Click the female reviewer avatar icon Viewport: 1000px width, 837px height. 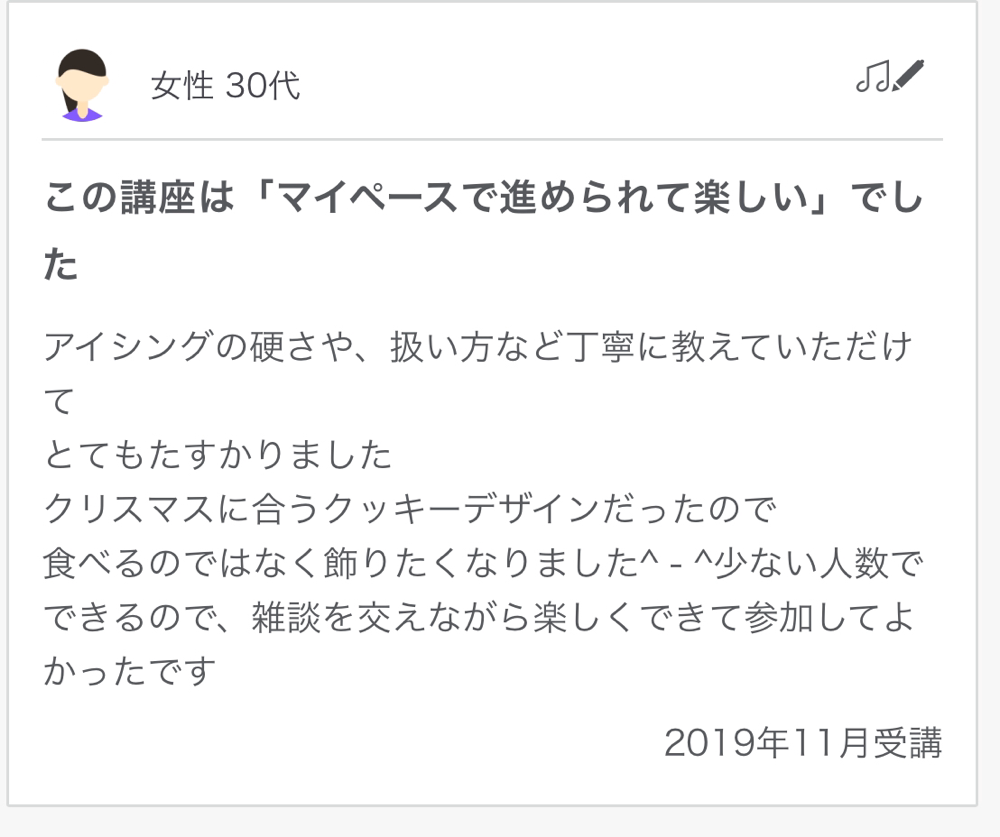pyautogui.click(x=82, y=85)
